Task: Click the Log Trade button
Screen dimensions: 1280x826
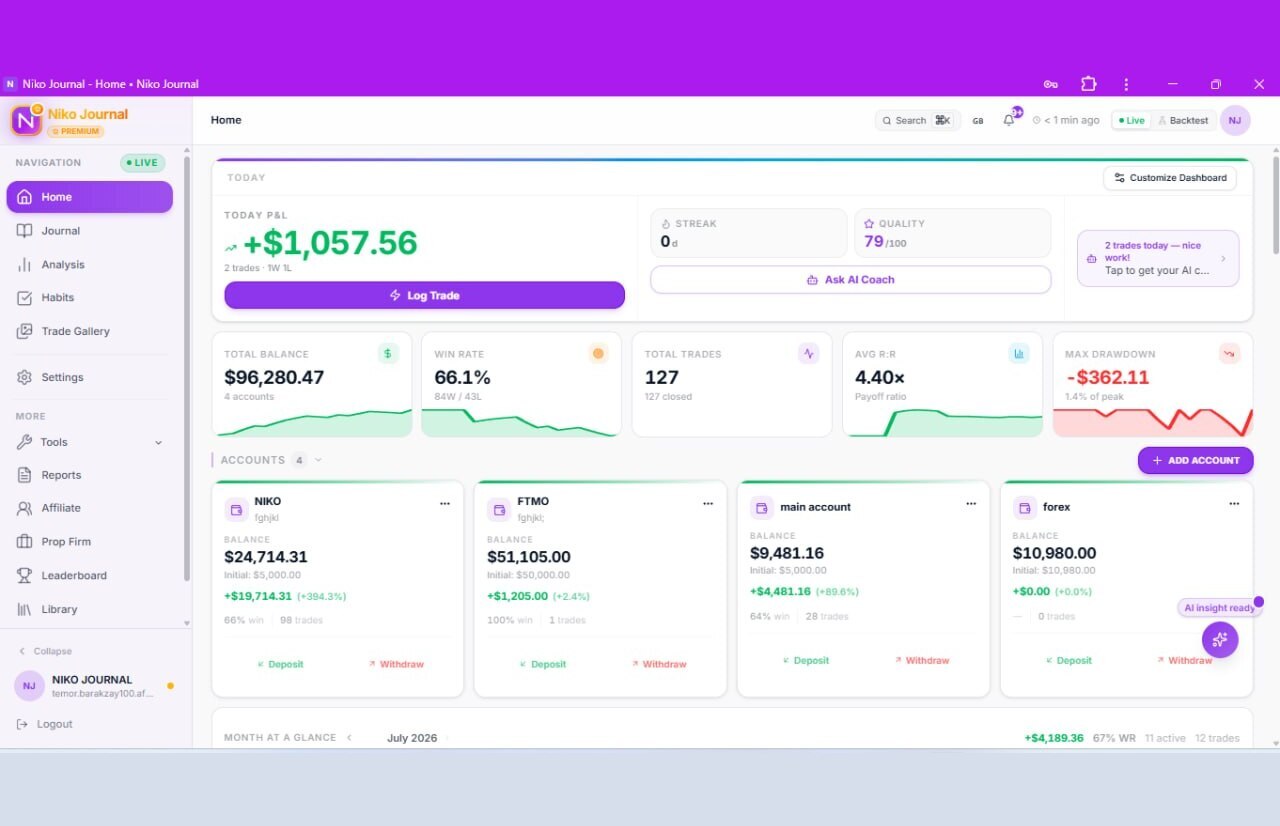Action: click(424, 295)
